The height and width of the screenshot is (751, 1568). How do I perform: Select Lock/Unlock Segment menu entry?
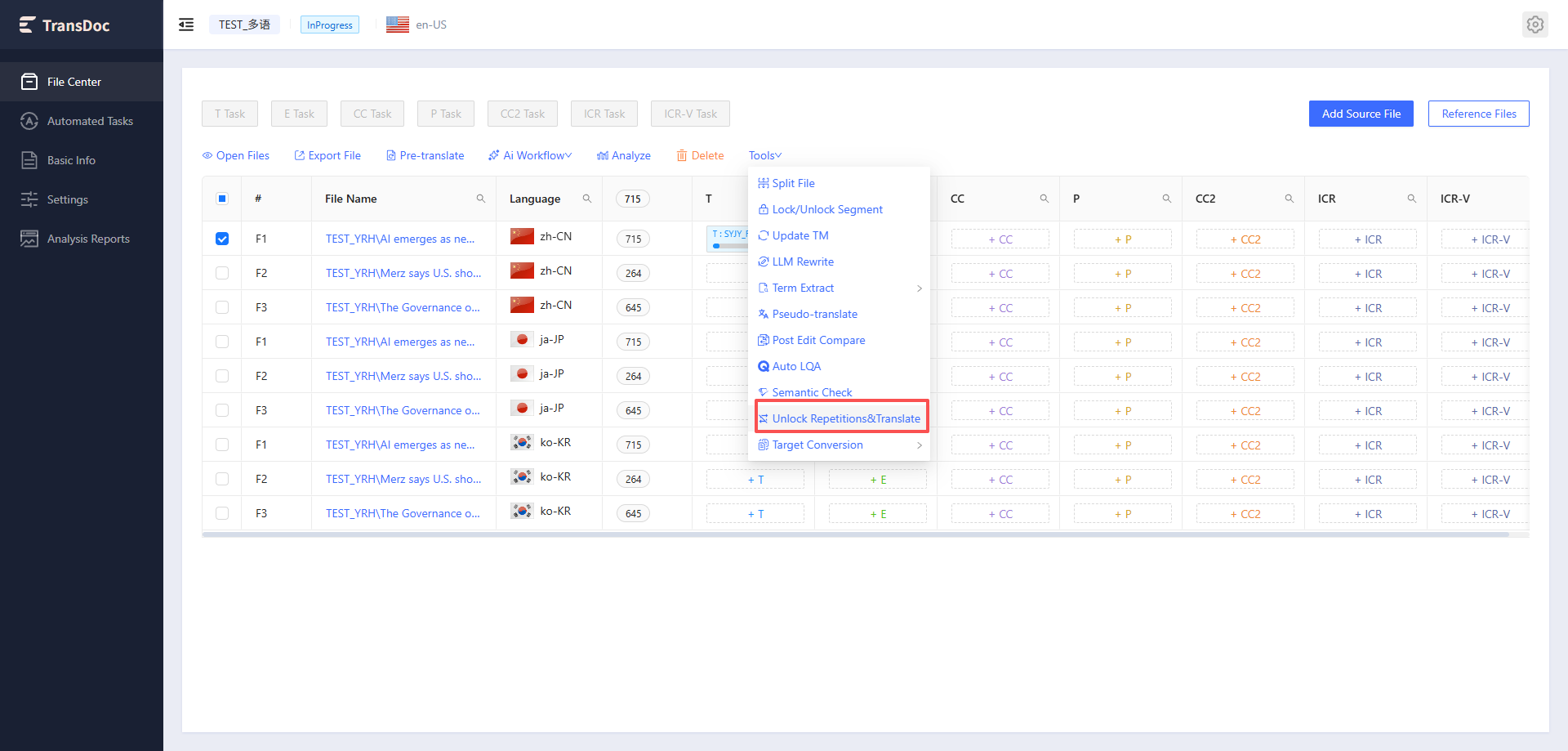(840, 209)
